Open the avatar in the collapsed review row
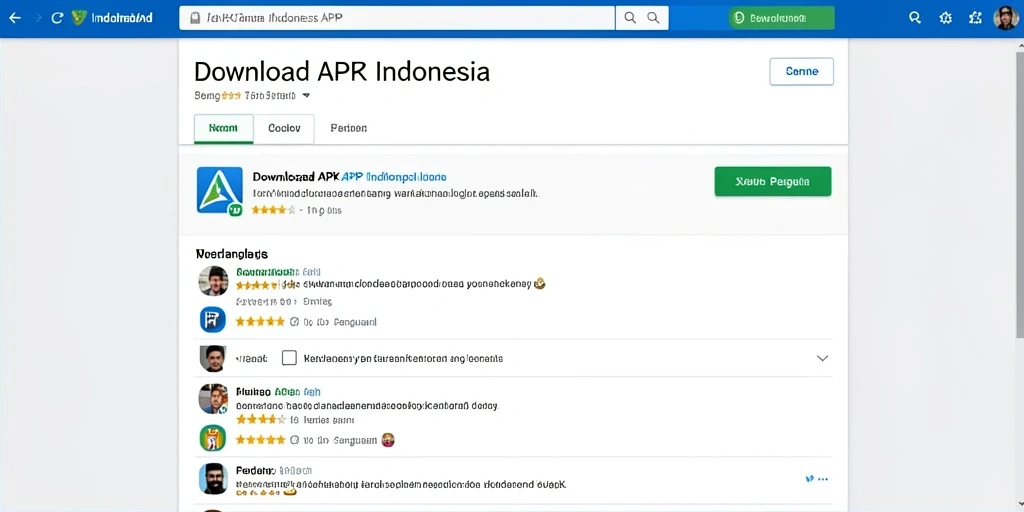This screenshot has width=1024, height=512. (212, 359)
